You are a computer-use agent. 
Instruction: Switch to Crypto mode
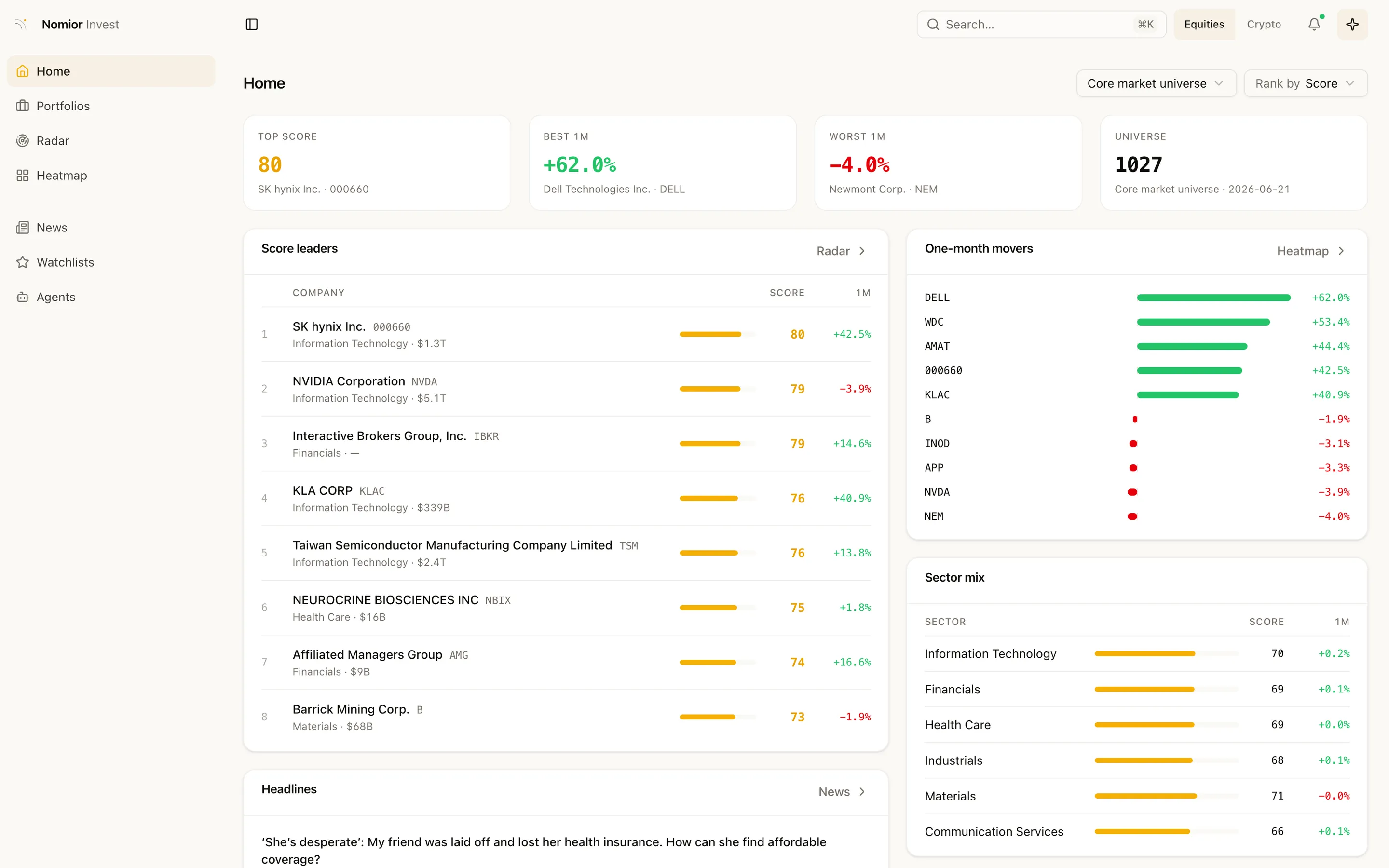(x=1264, y=24)
